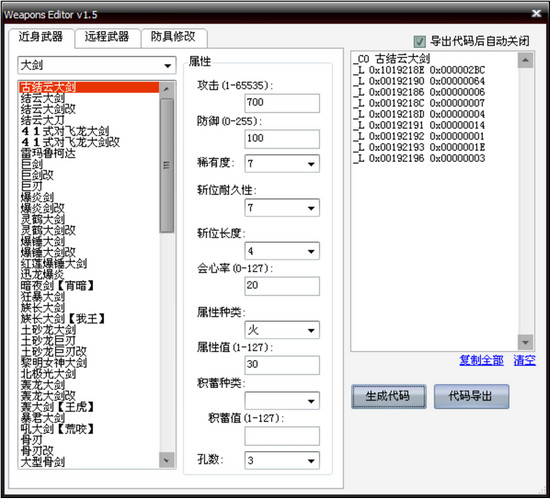Open the empty 积蓄种类 dropdown
Screen dimensions: 550x499
(x=282, y=401)
